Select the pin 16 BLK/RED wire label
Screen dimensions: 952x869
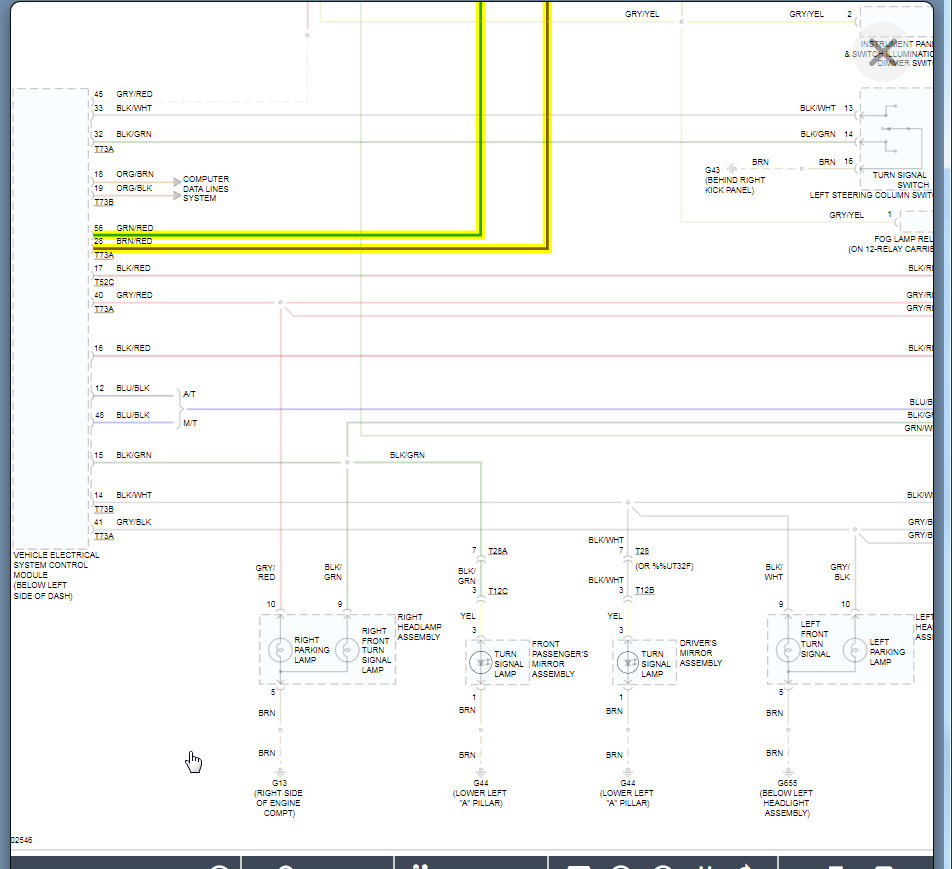click(x=134, y=348)
